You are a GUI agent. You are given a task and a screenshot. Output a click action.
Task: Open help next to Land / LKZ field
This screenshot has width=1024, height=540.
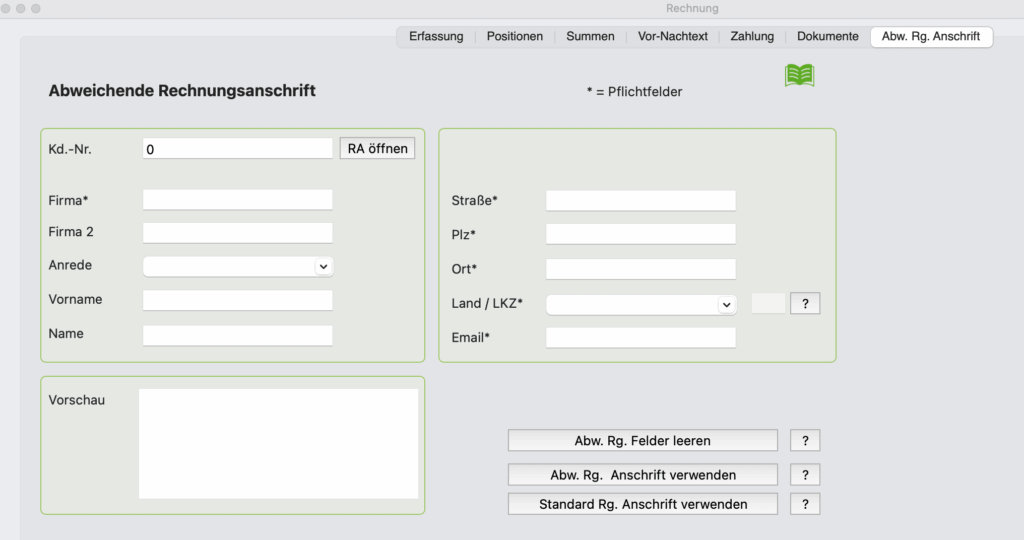(805, 304)
